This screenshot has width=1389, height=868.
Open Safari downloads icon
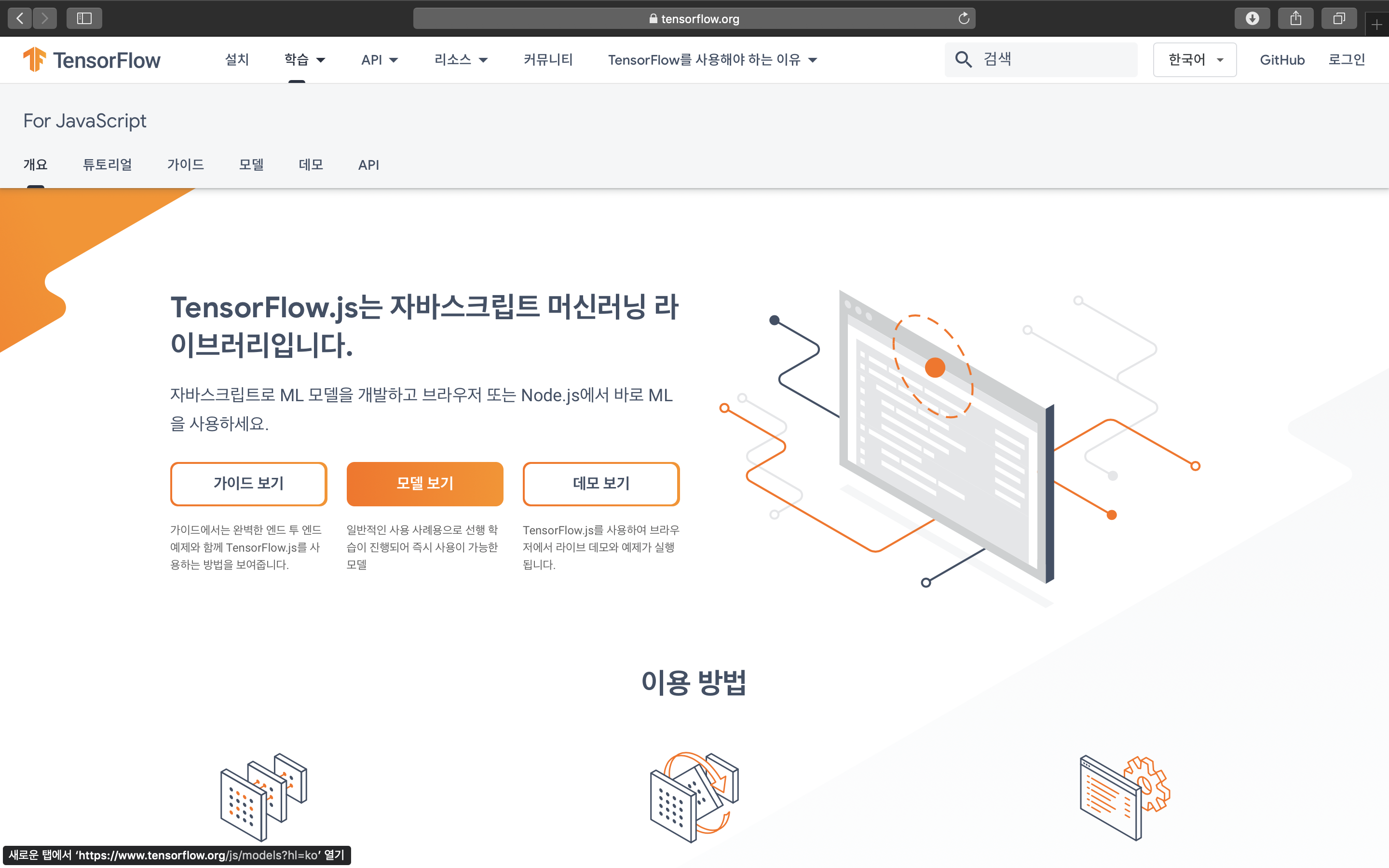click(x=1252, y=18)
